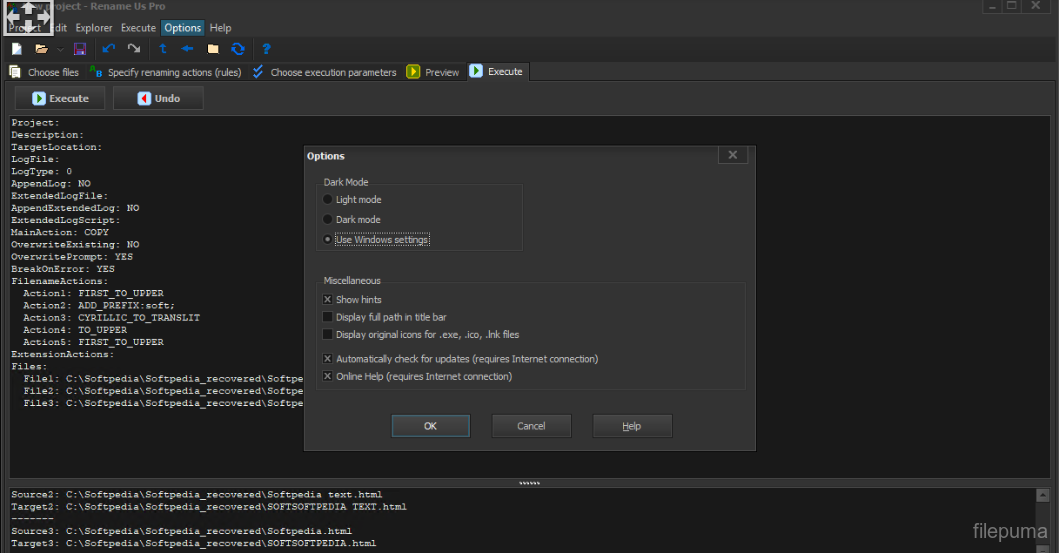Uncheck the Show hints checkbox
1059x553 pixels.
(328, 300)
